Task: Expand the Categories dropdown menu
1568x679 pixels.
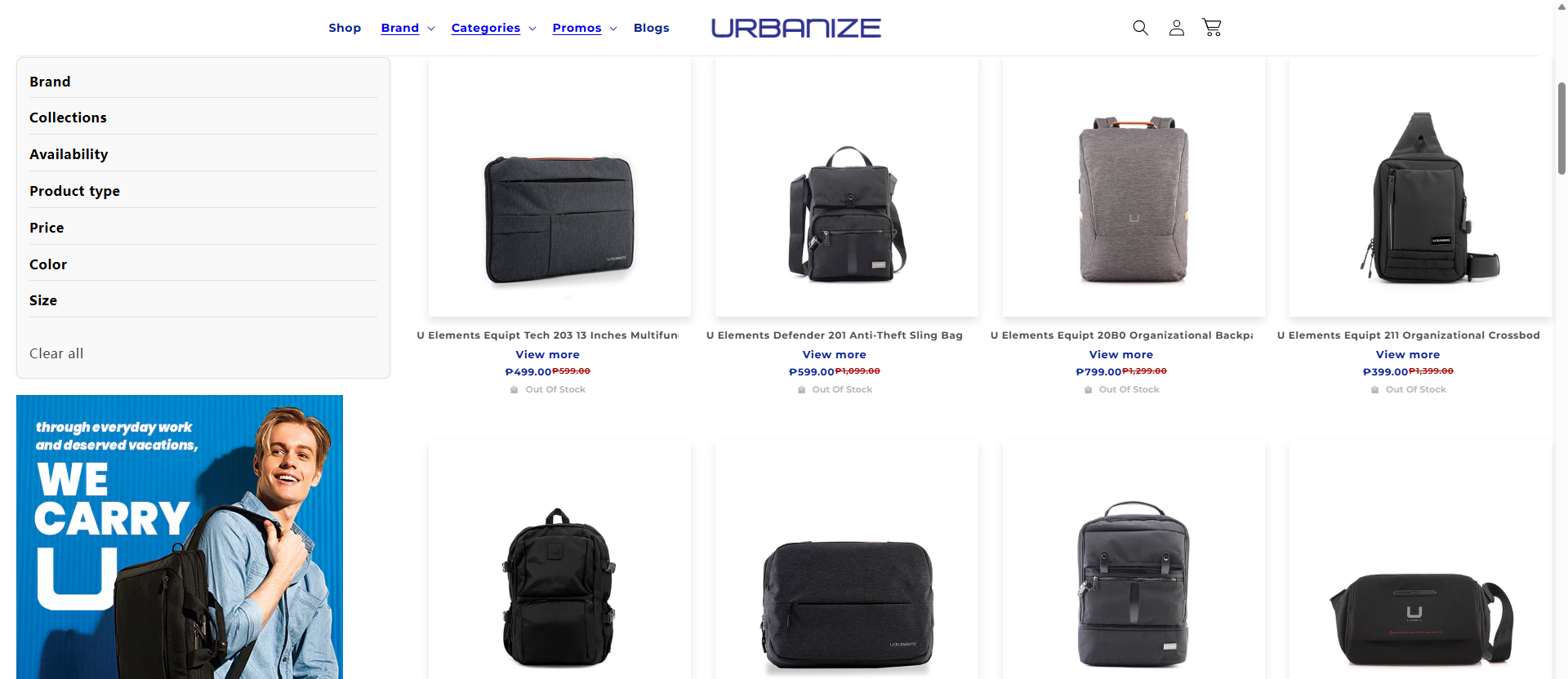Action: click(x=493, y=28)
